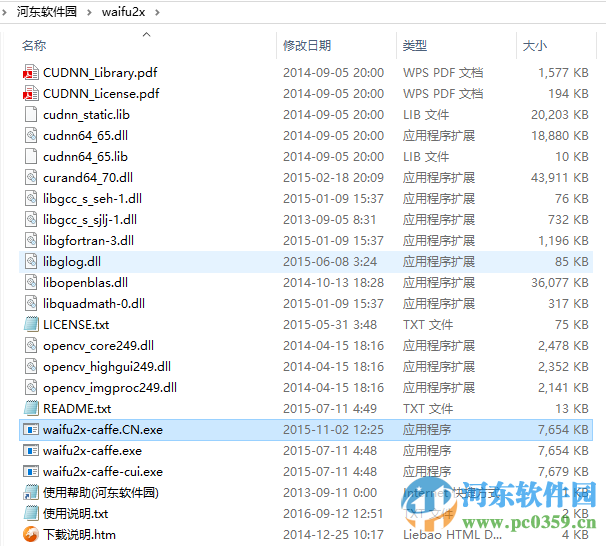Select the libgcc_s_seh-1.dll icon
This screenshot has height=547, width=606.
31,199
